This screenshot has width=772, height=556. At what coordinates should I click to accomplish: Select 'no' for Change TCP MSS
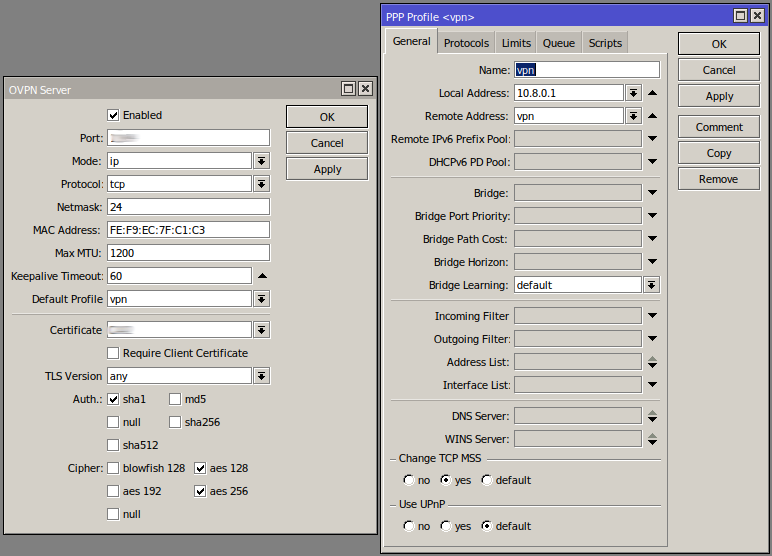(x=409, y=480)
